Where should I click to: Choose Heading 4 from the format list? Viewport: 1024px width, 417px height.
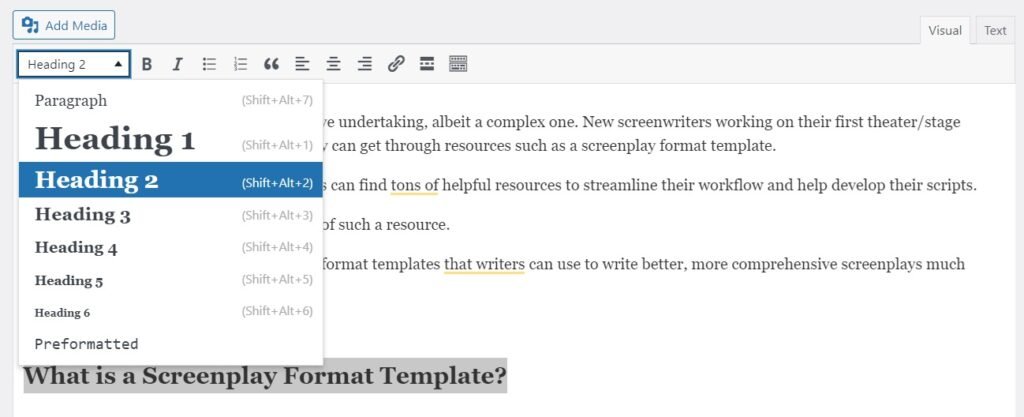[170, 247]
